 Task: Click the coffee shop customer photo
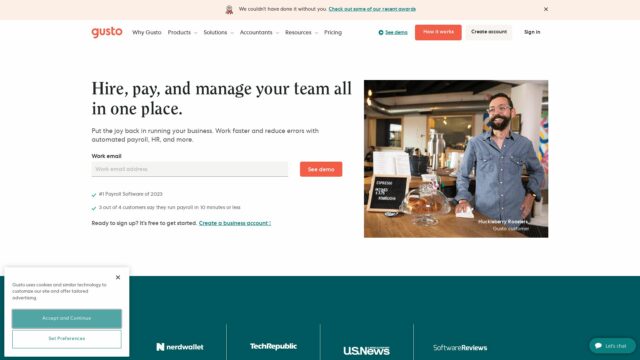456,159
